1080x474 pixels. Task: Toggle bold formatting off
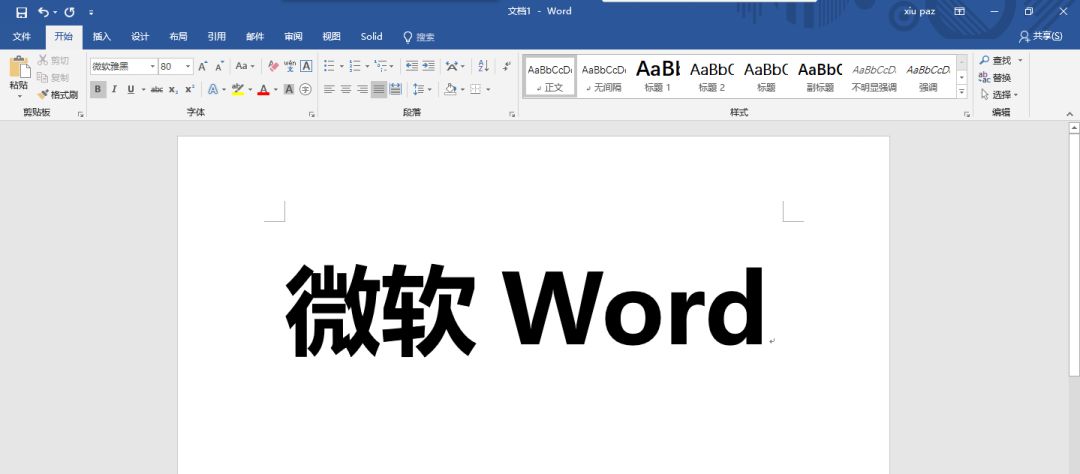[x=98, y=89]
